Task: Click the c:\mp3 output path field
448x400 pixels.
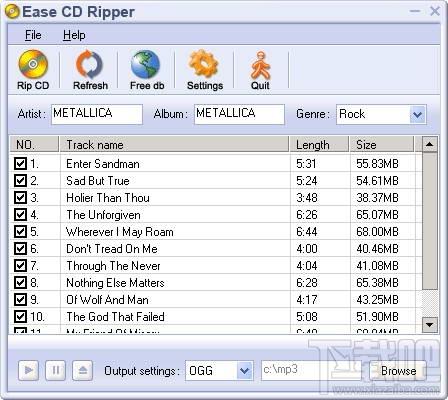Action: pos(312,371)
